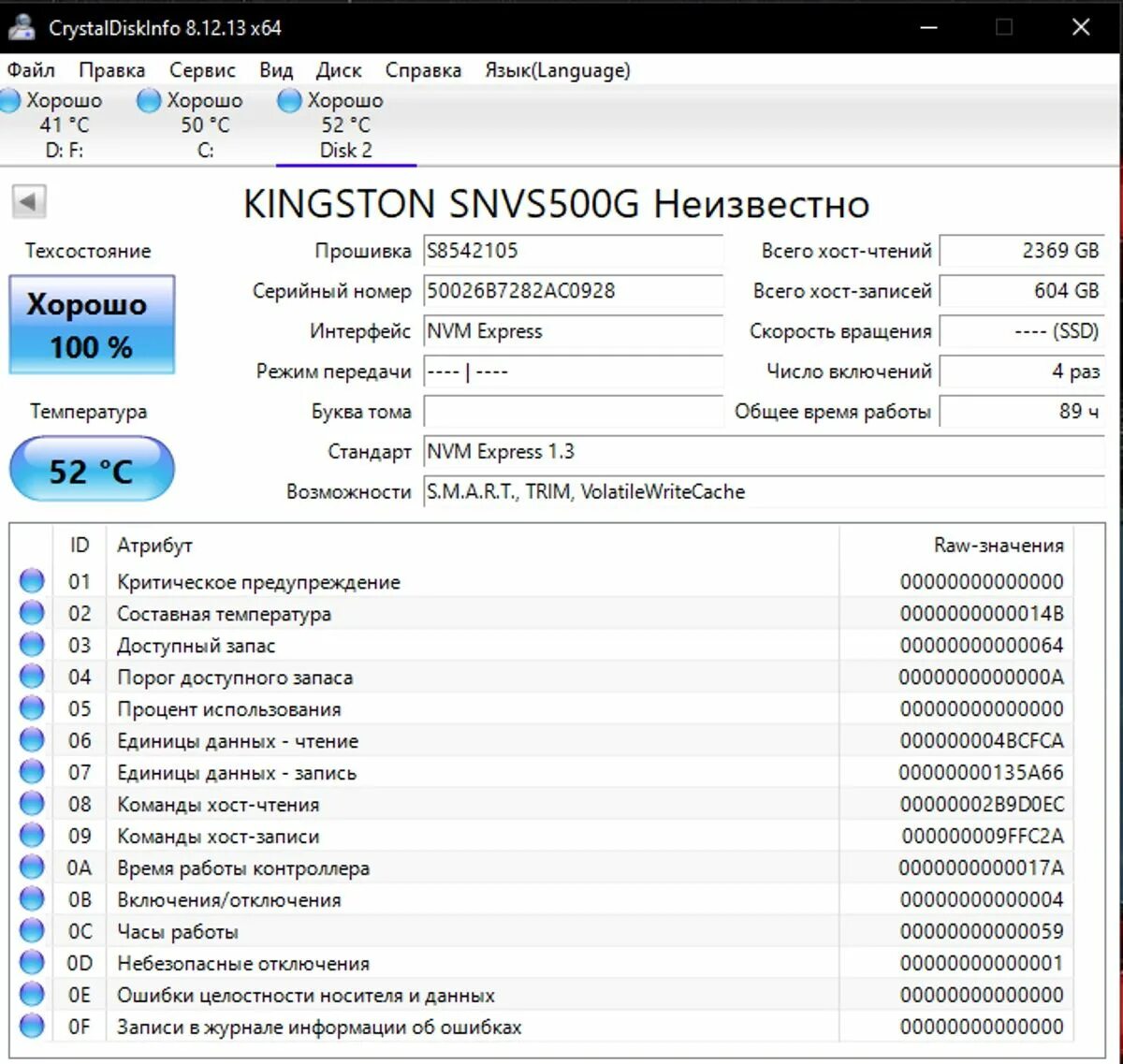Click the Возможности field S.M.A.R.T., TRIM
The image size is (1123, 1064).
(x=764, y=492)
